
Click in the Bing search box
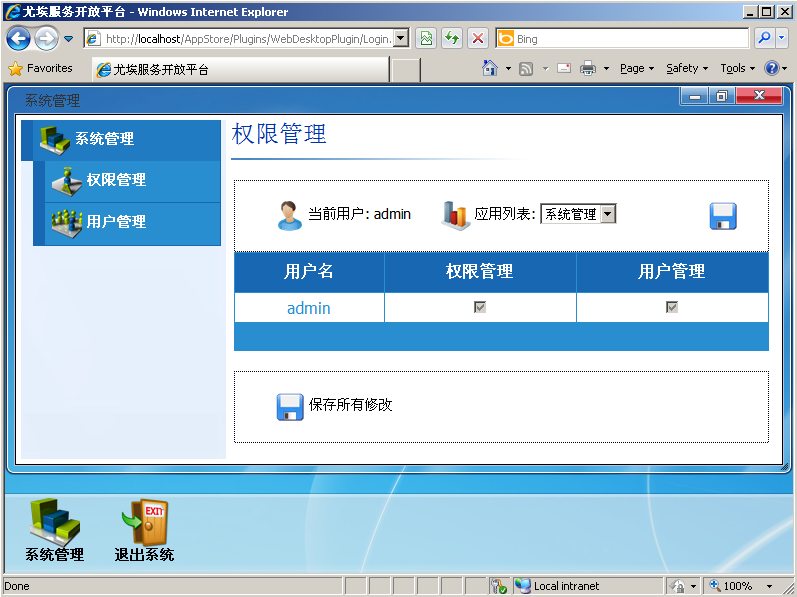pyautogui.click(x=630, y=39)
